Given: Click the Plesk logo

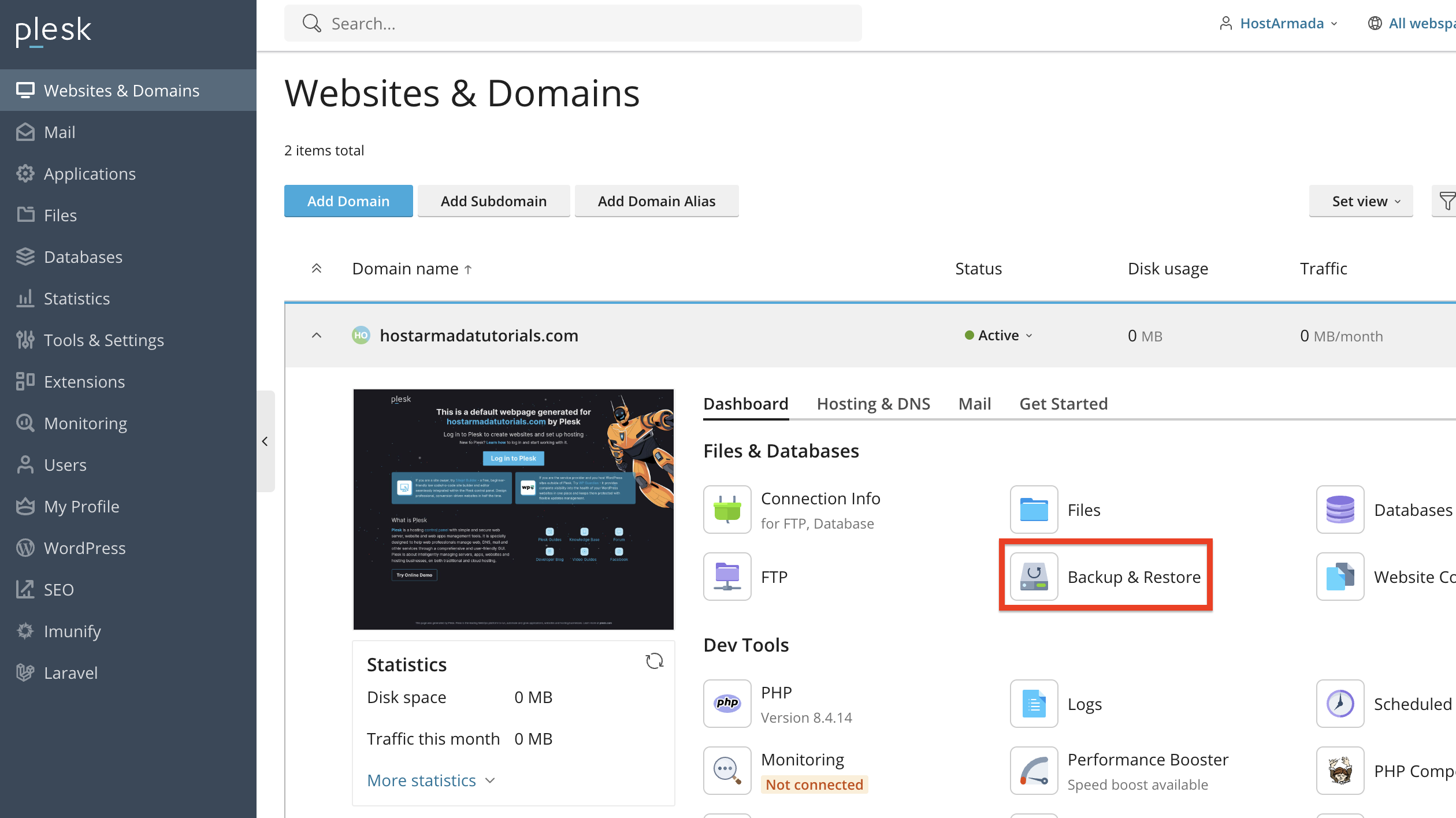Looking at the screenshot, I should pos(53,31).
